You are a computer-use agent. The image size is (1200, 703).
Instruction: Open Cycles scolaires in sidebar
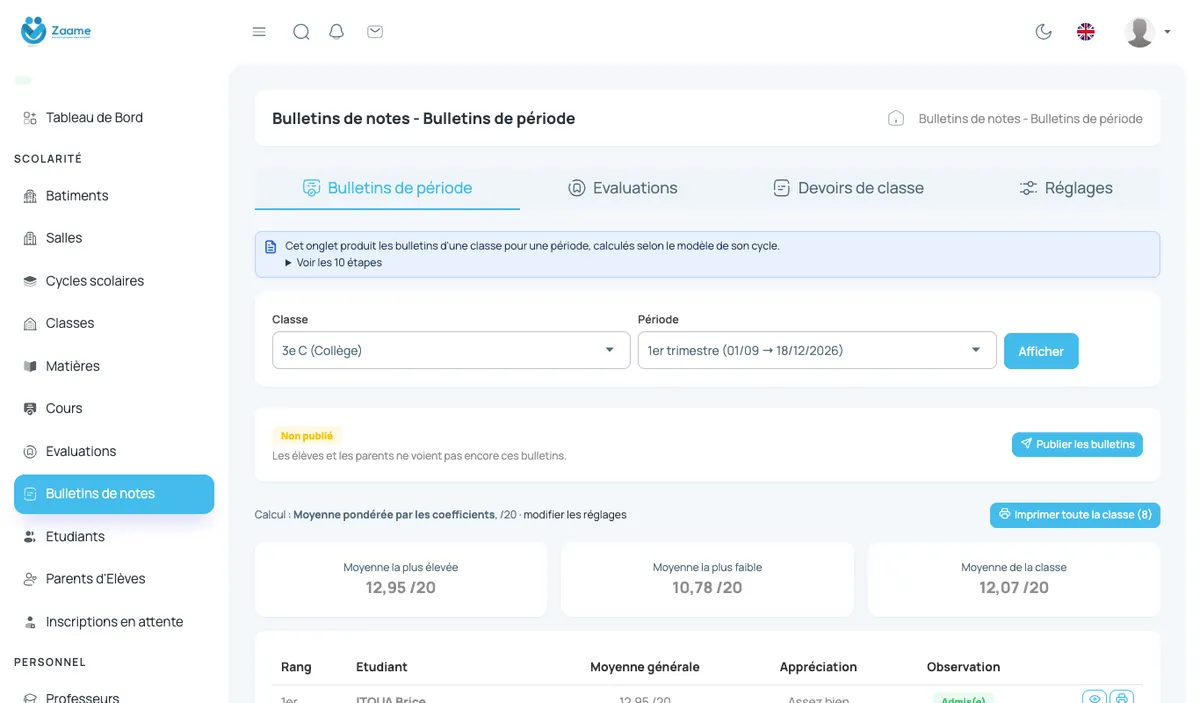[95, 281]
